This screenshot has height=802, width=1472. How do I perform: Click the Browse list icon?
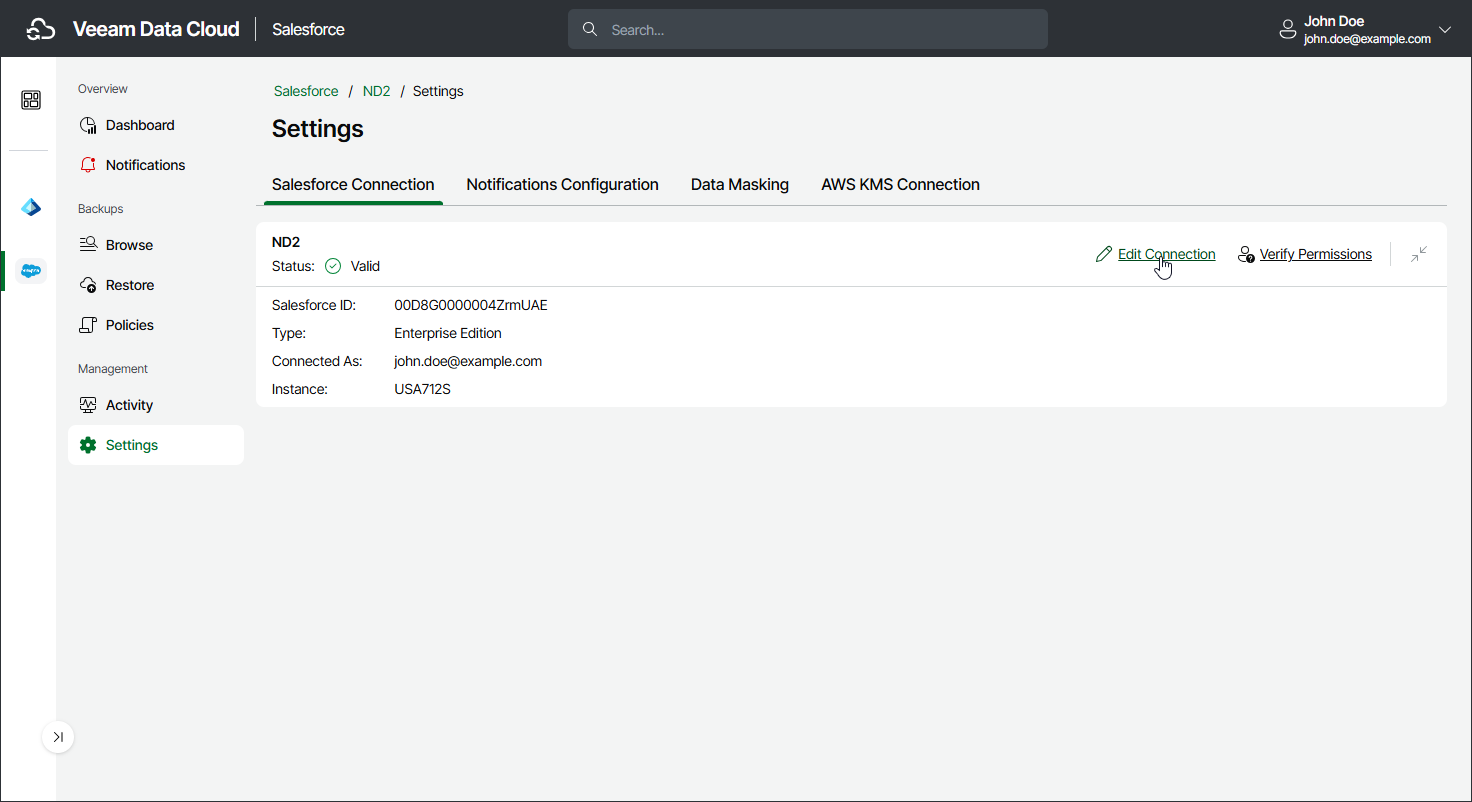tap(88, 245)
